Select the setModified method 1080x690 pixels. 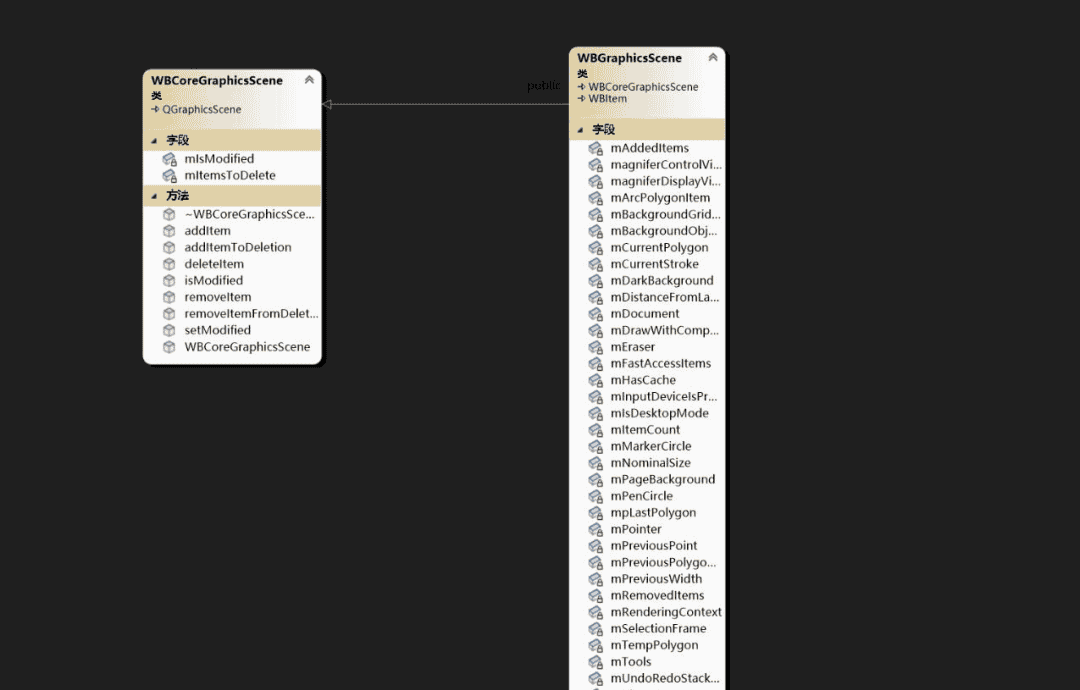pyautogui.click(x=217, y=330)
